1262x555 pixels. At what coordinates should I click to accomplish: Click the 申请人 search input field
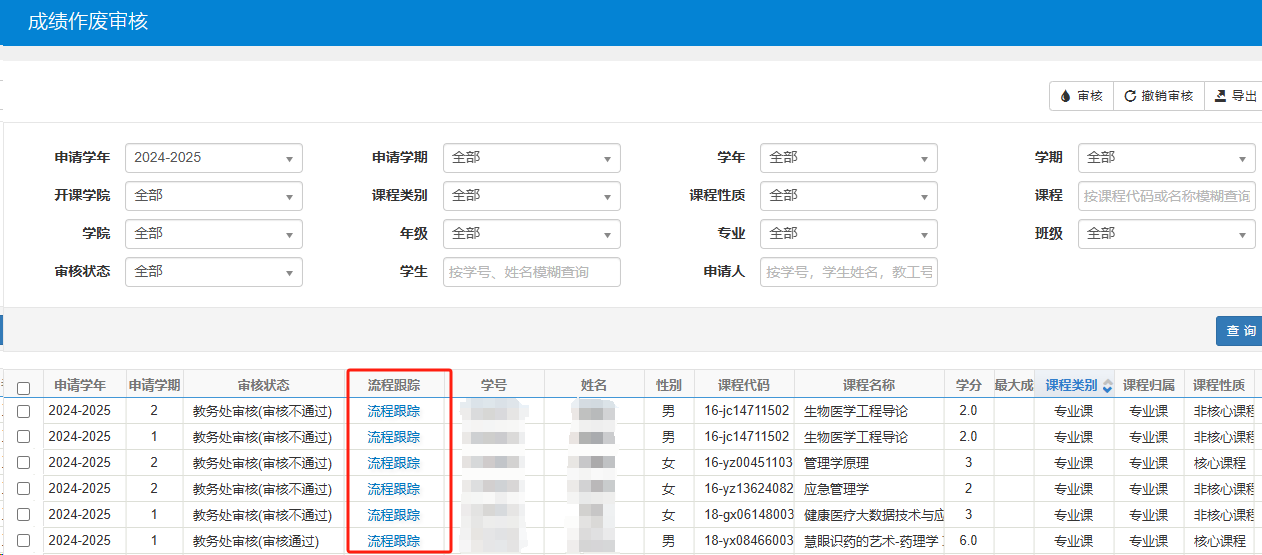[848, 272]
